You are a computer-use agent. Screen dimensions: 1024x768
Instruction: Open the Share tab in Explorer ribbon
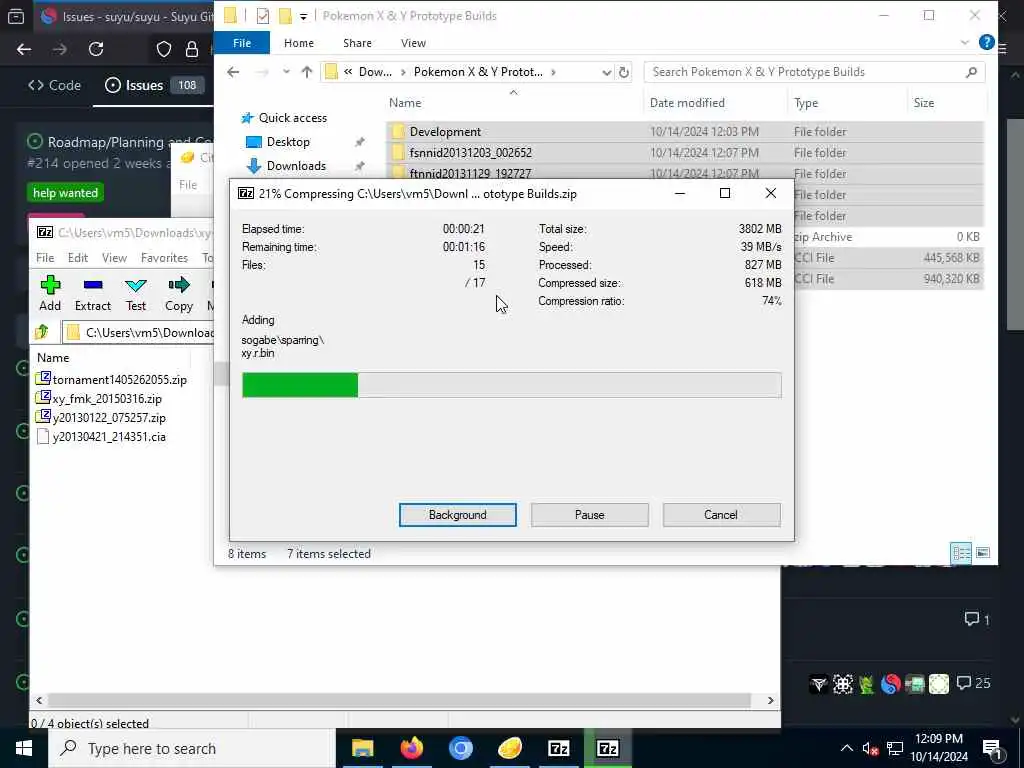click(357, 43)
